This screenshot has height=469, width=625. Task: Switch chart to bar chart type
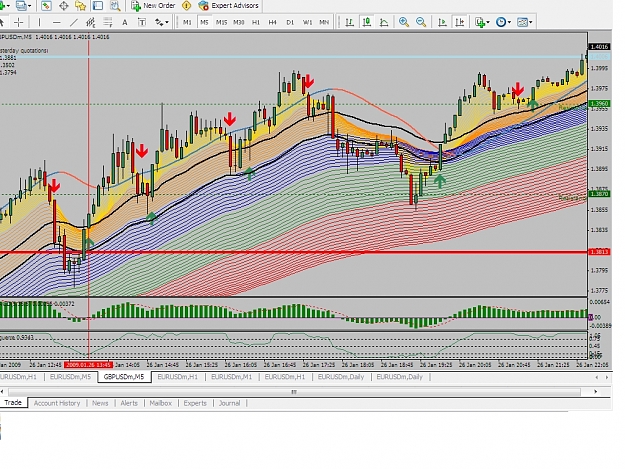pos(350,22)
